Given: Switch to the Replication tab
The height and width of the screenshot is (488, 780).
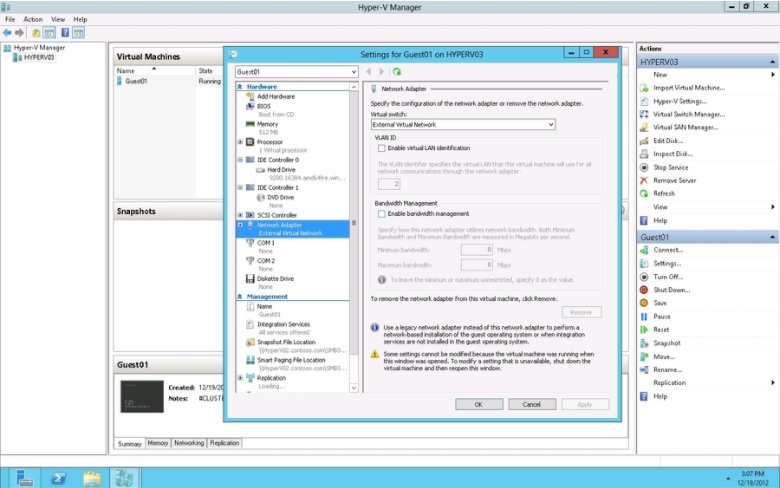Looking at the screenshot, I should coord(224,443).
